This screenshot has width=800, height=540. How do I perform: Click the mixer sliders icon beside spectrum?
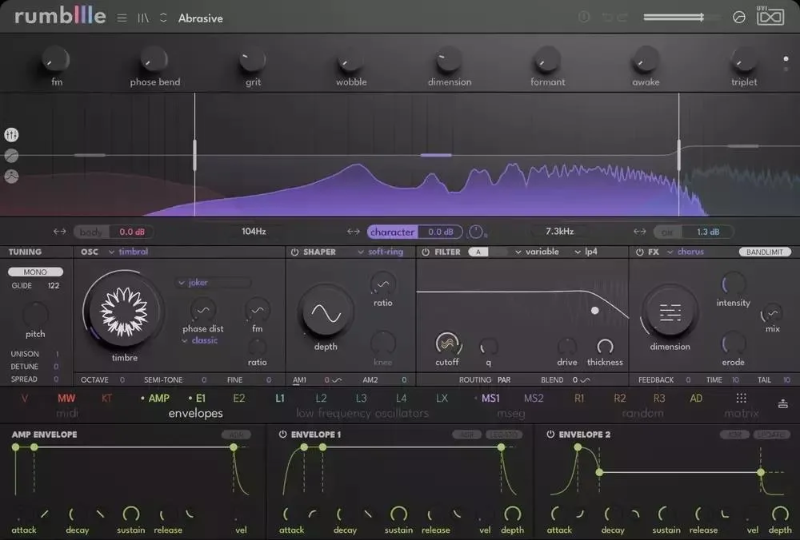pos(11,135)
